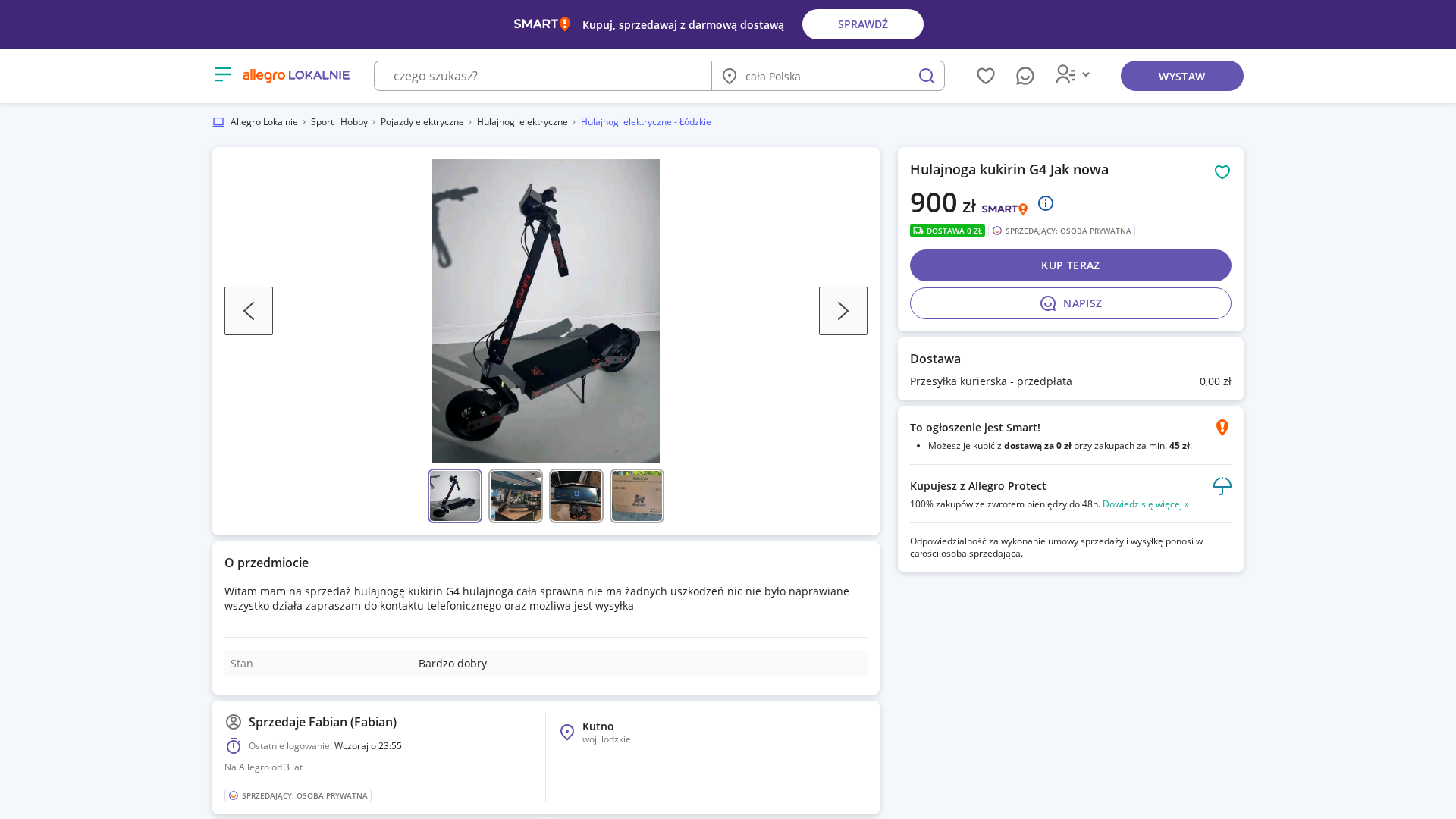Open 'Dowiedz się więcej' link
Viewport: 1456px width, 819px height.
[x=1145, y=504]
